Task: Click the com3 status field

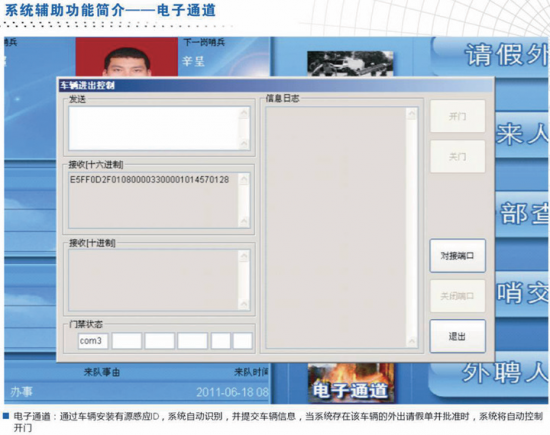Action: (93, 341)
